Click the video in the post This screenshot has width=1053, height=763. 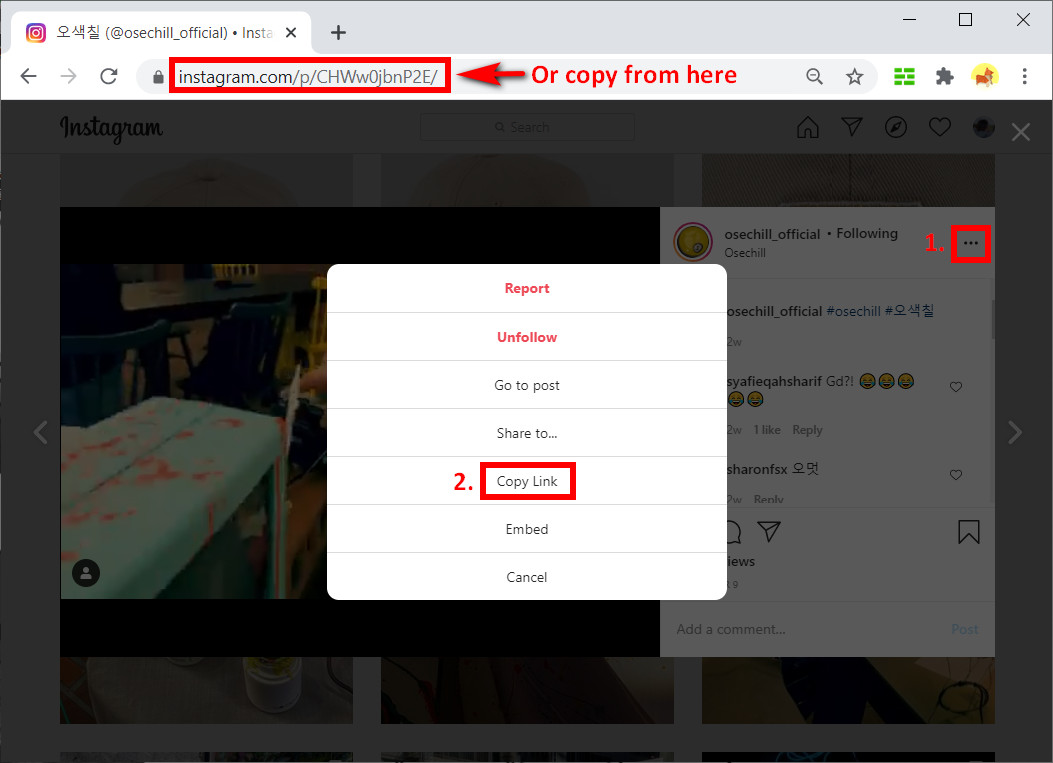point(193,431)
